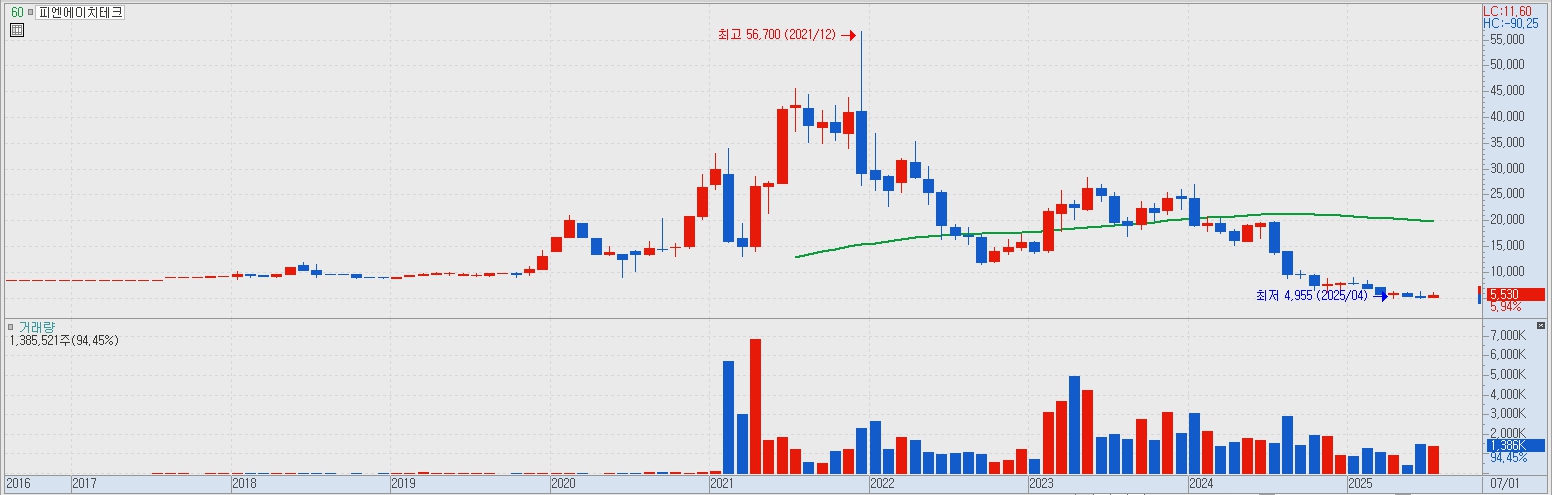Click the 2017 label on the time axis
This screenshot has height=495, width=1552.
pos(84,484)
